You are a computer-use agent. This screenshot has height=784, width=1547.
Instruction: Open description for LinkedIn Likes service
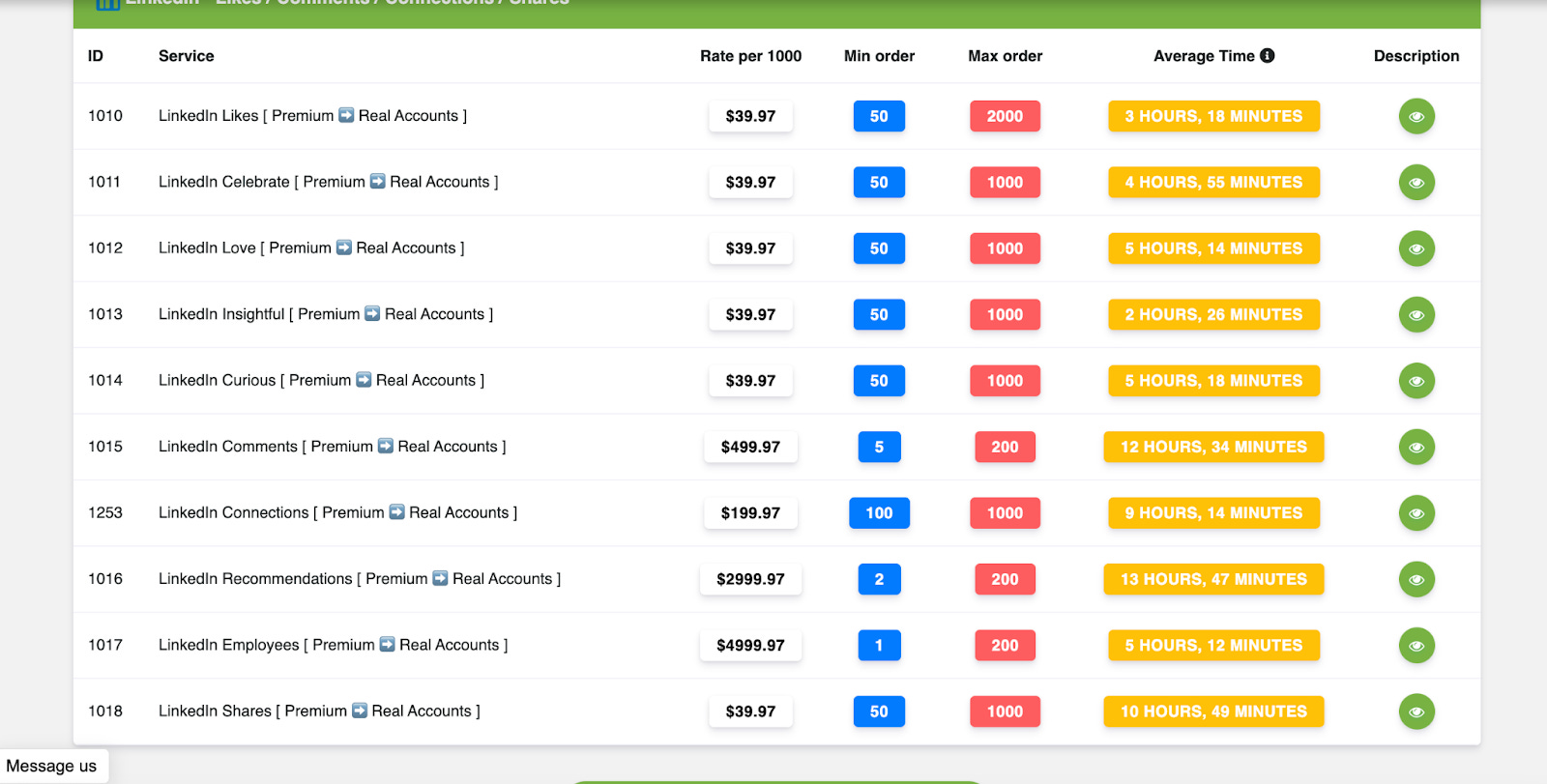[1416, 116]
